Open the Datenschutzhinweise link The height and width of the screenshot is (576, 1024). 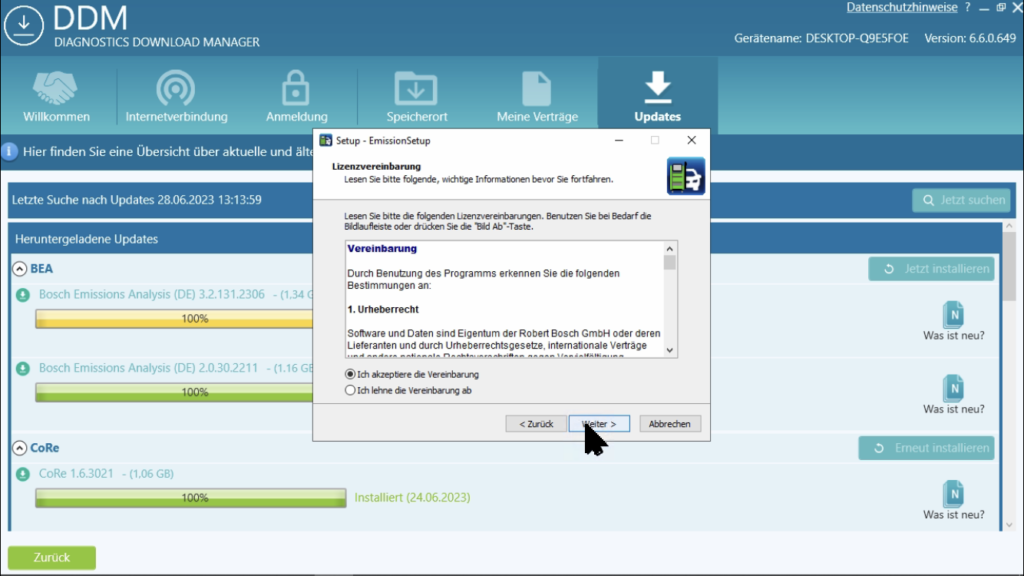point(901,7)
